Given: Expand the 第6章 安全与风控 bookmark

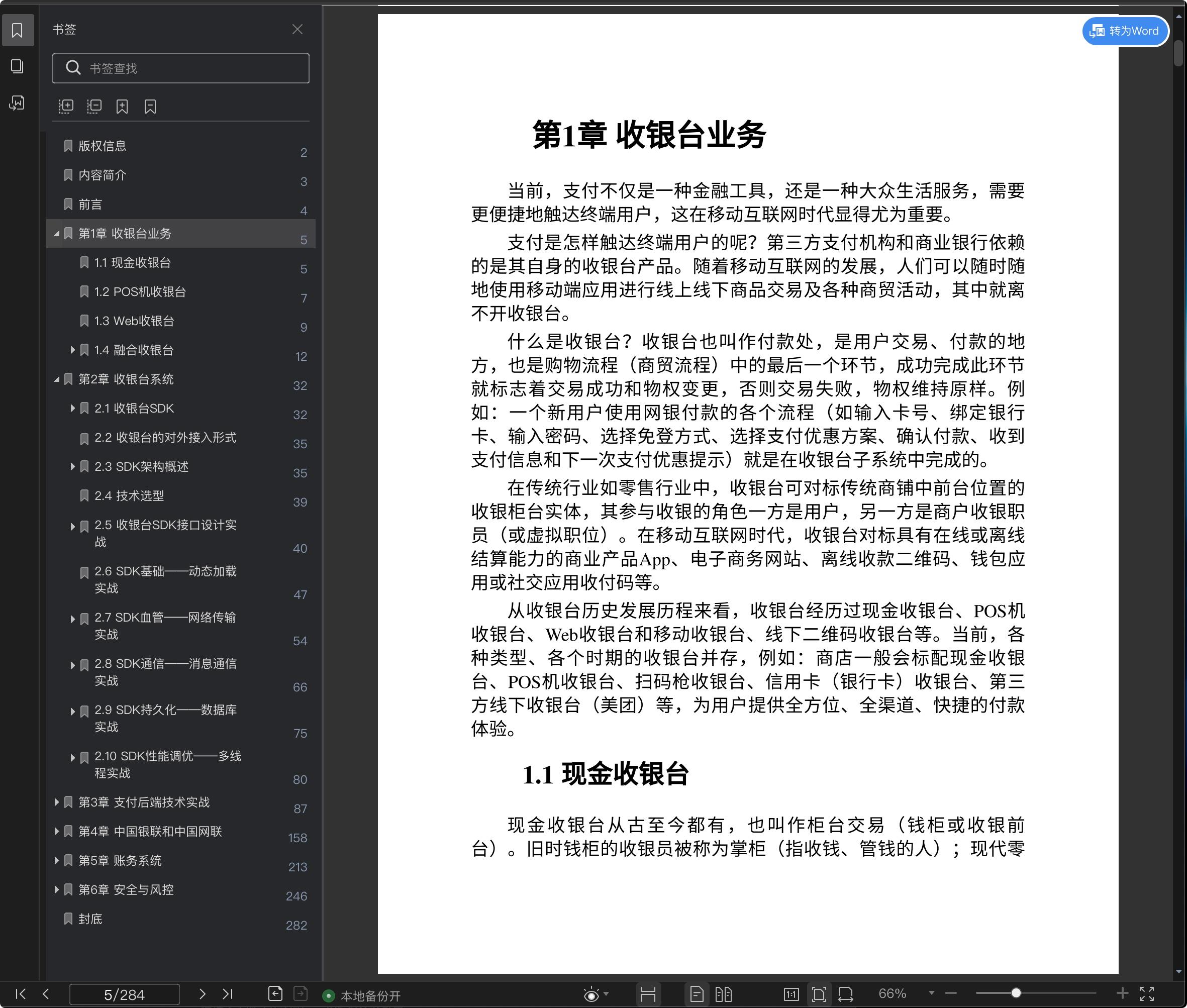Looking at the screenshot, I should [57, 890].
